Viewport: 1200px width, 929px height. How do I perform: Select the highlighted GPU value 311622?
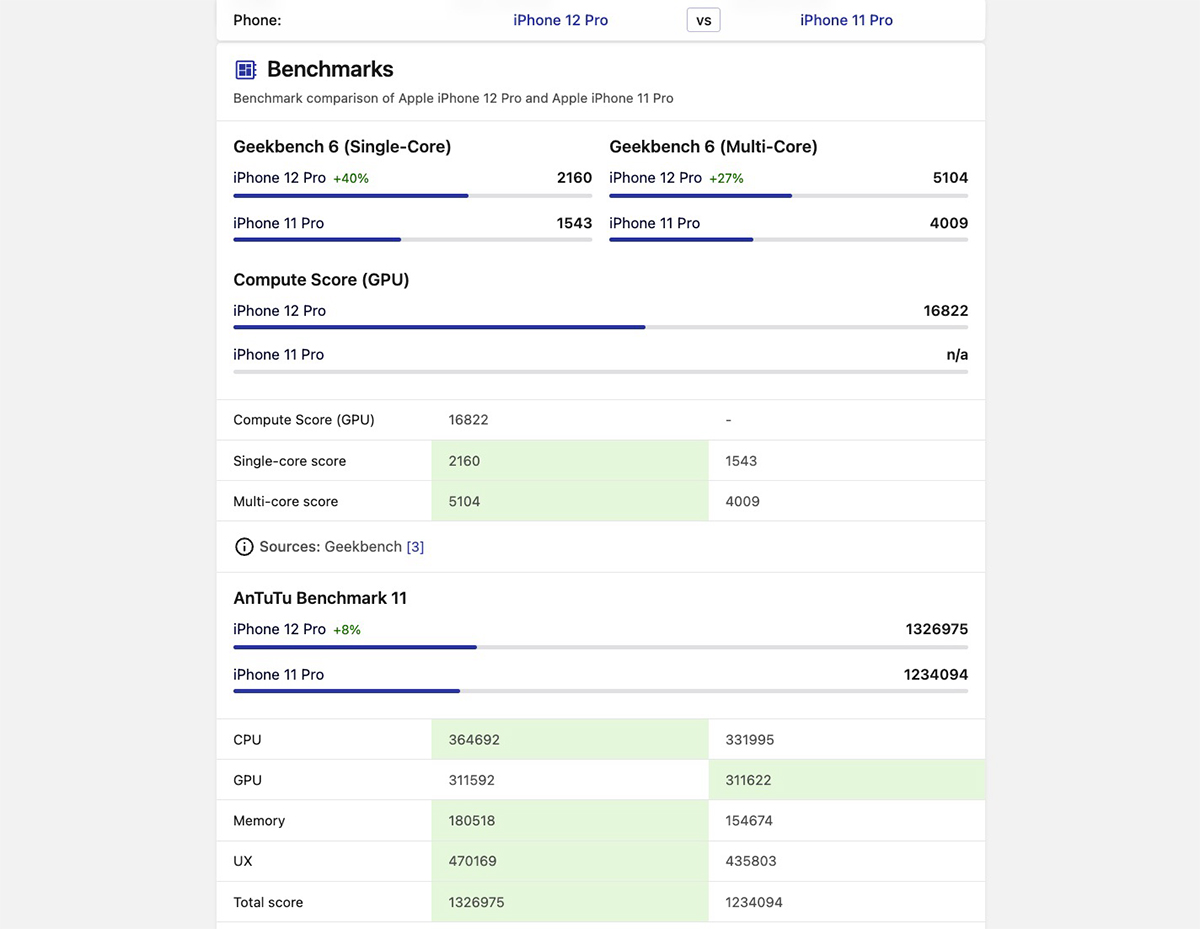pyautogui.click(x=748, y=780)
